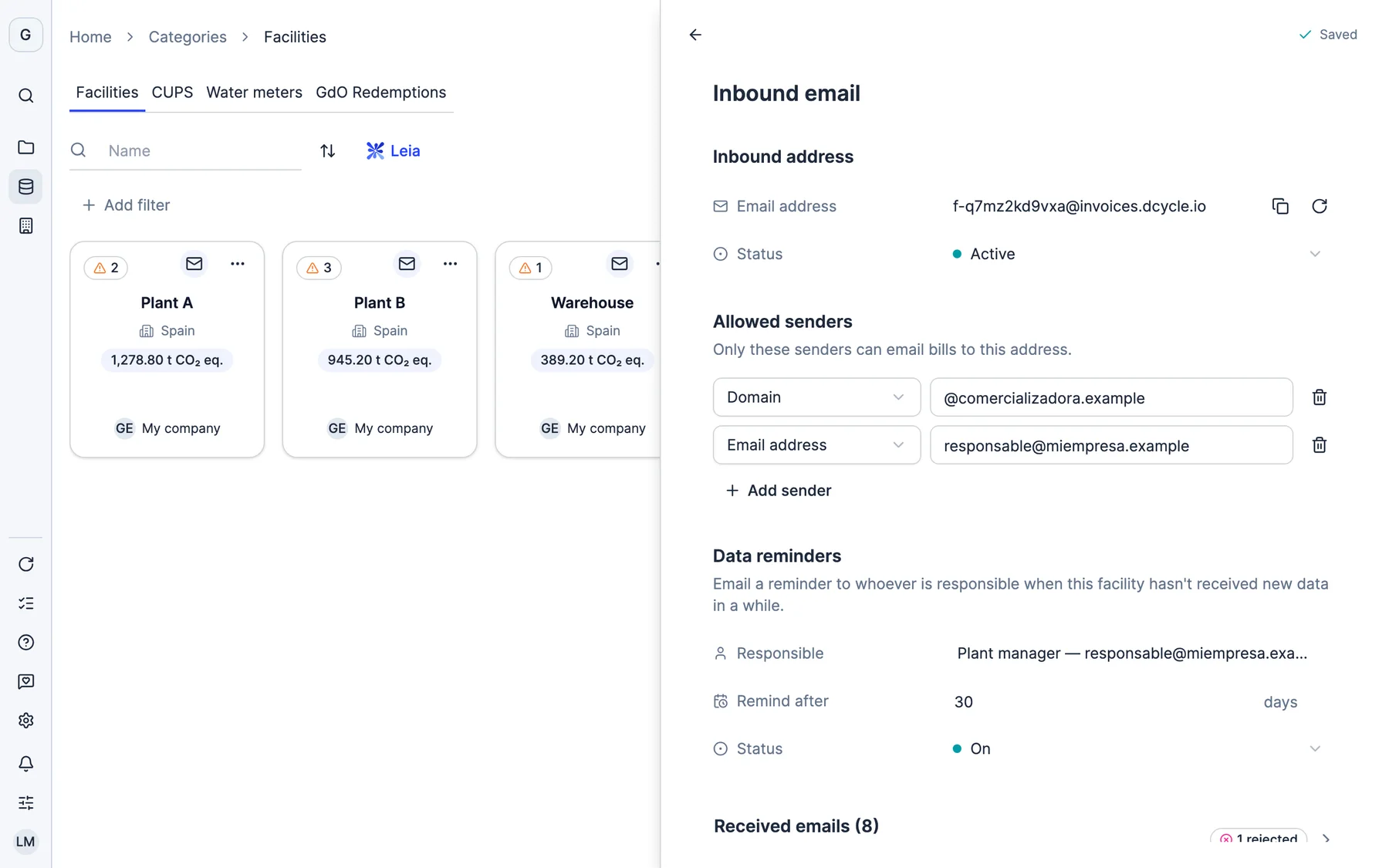Select the database icon in sidebar
This screenshot has width=1389, height=868.
click(x=25, y=187)
